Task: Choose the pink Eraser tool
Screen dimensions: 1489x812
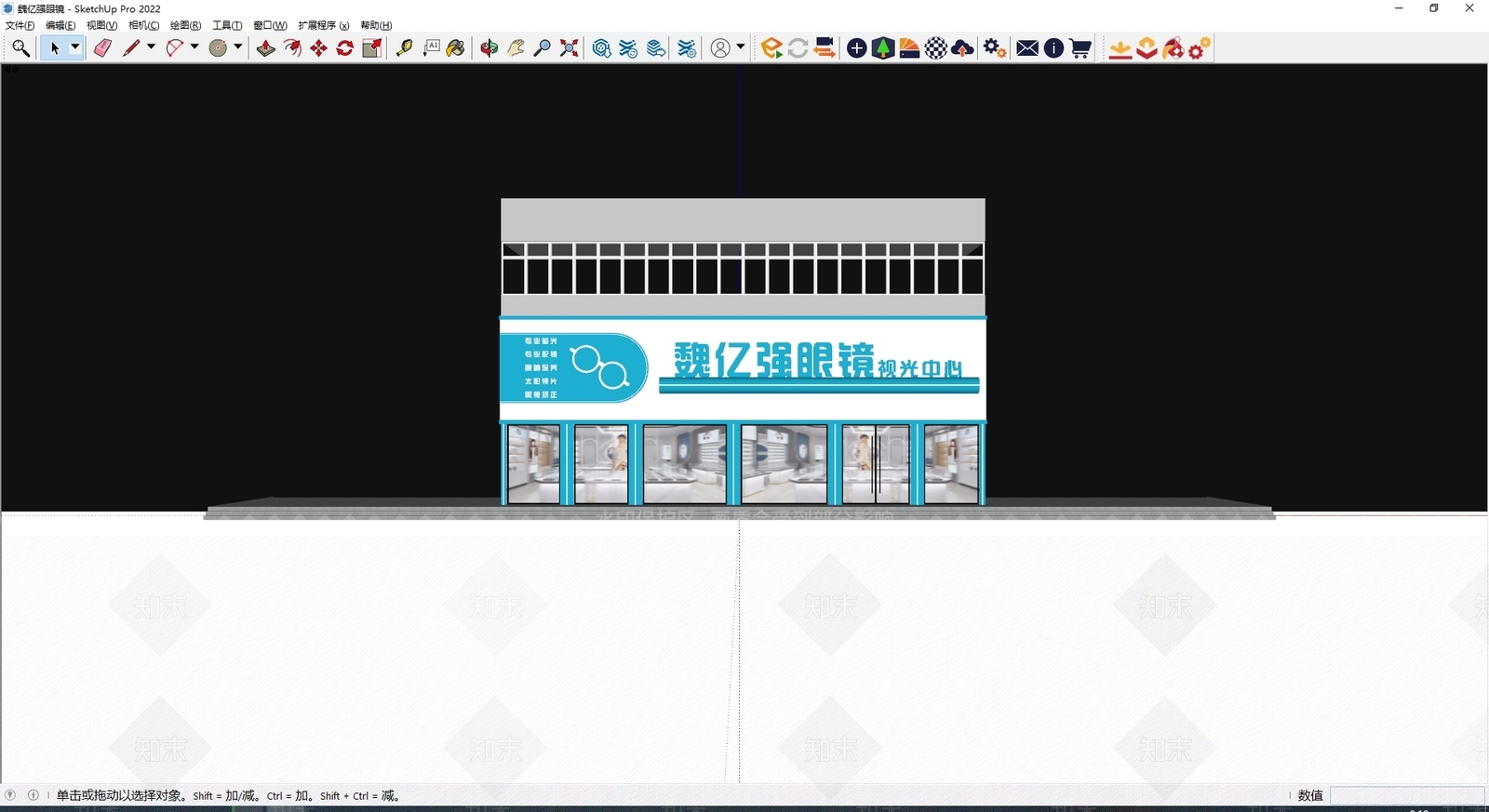Action: (102, 48)
